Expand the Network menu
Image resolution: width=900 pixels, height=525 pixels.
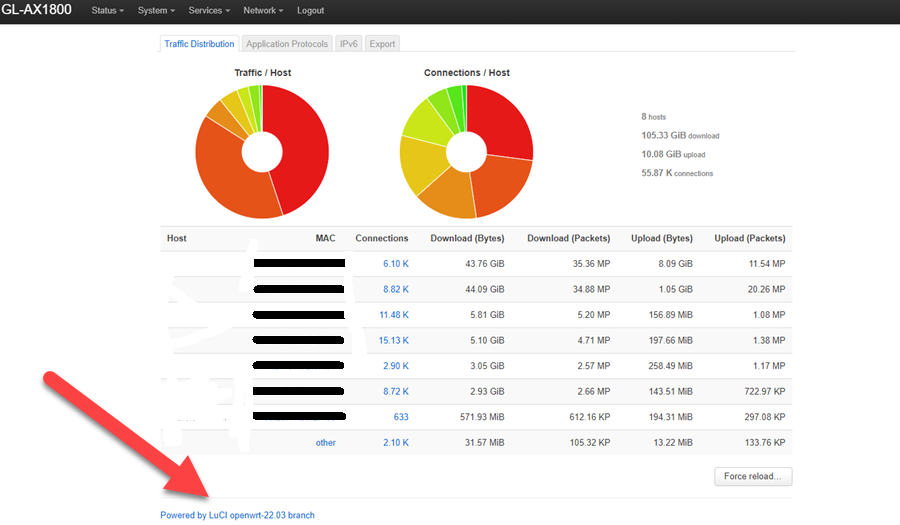[x=263, y=10]
